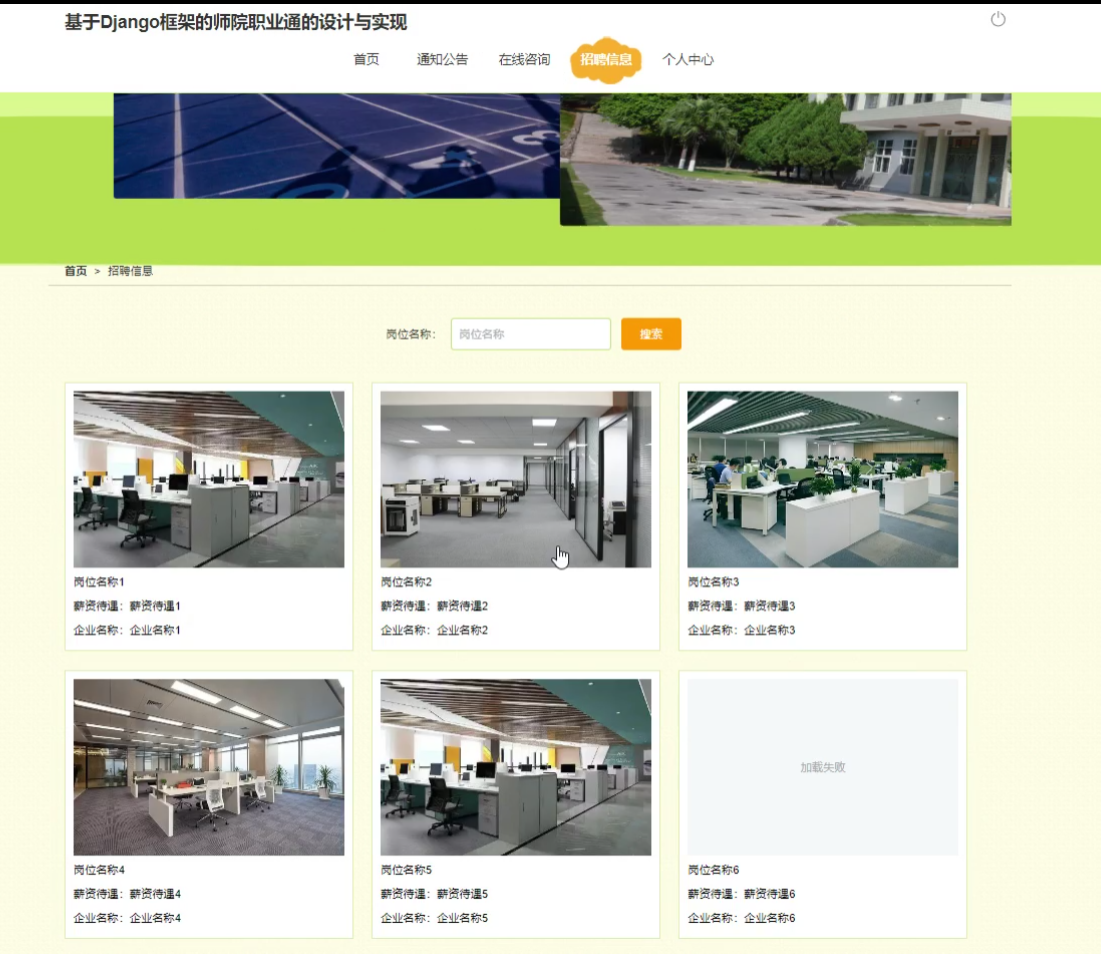The height and width of the screenshot is (954, 1101).
Task: Focus the 岗位名称 search input field
Action: point(530,334)
